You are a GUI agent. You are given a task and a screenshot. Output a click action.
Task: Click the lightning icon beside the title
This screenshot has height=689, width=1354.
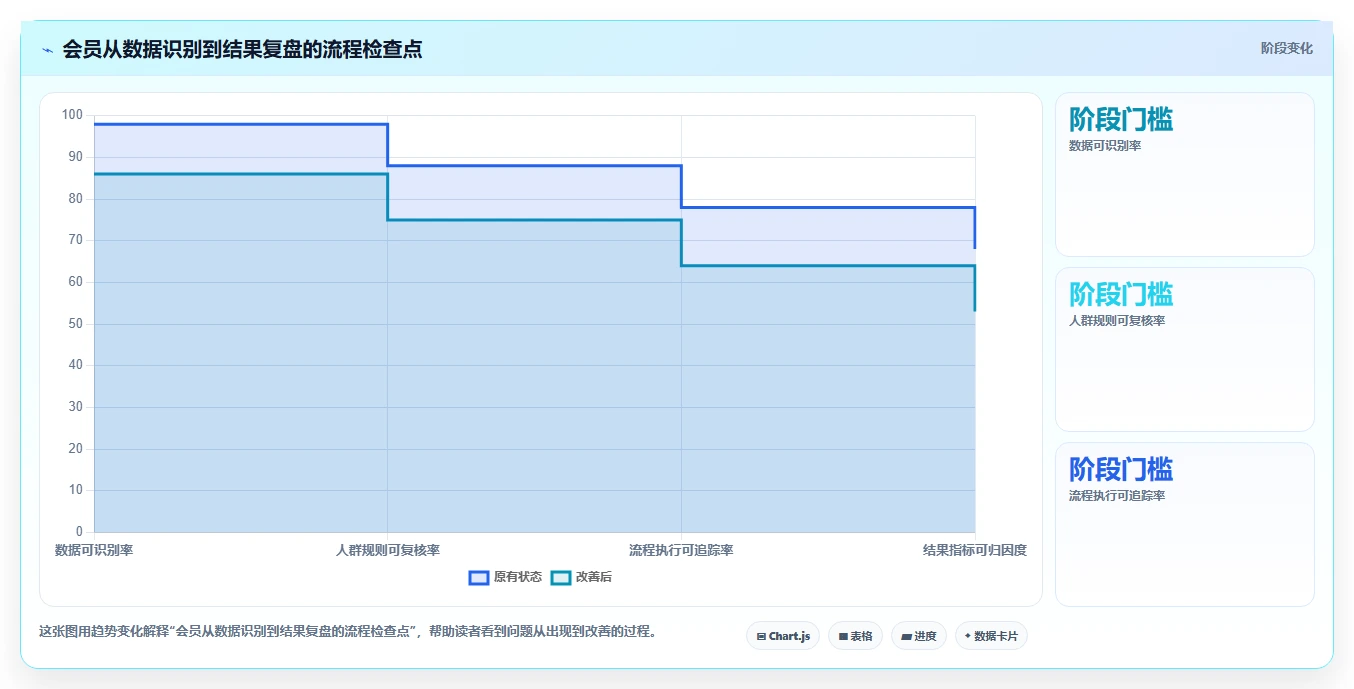(48, 50)
